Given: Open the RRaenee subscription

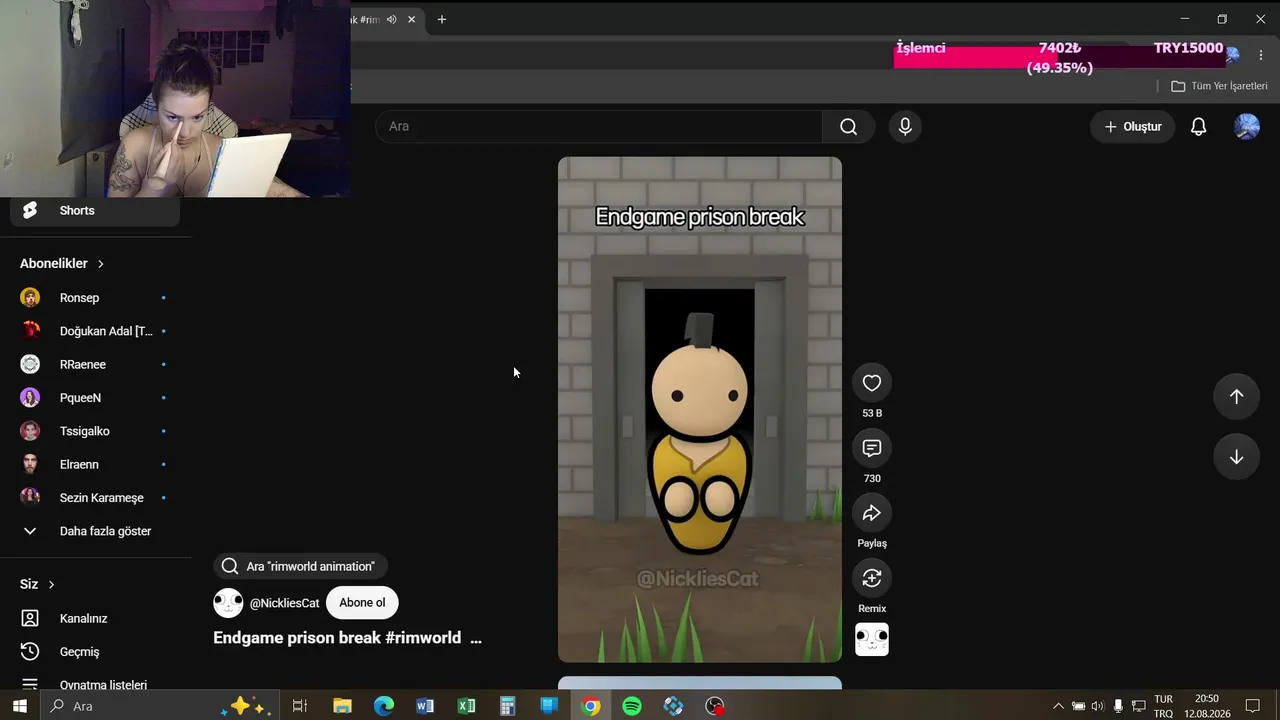Looking at the screenshot, I should coord(95,364).
